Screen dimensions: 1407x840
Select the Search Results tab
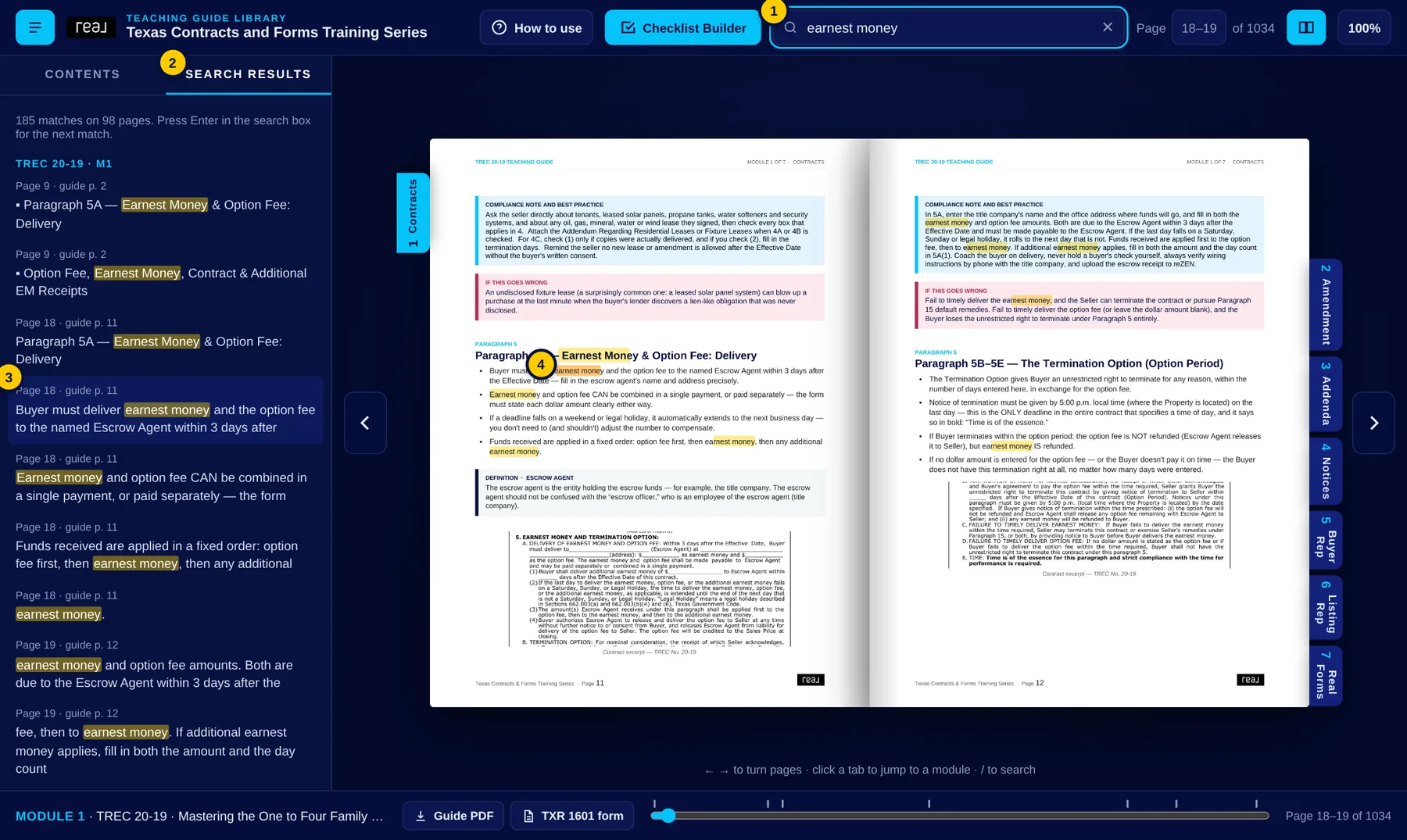click(248, 74)
